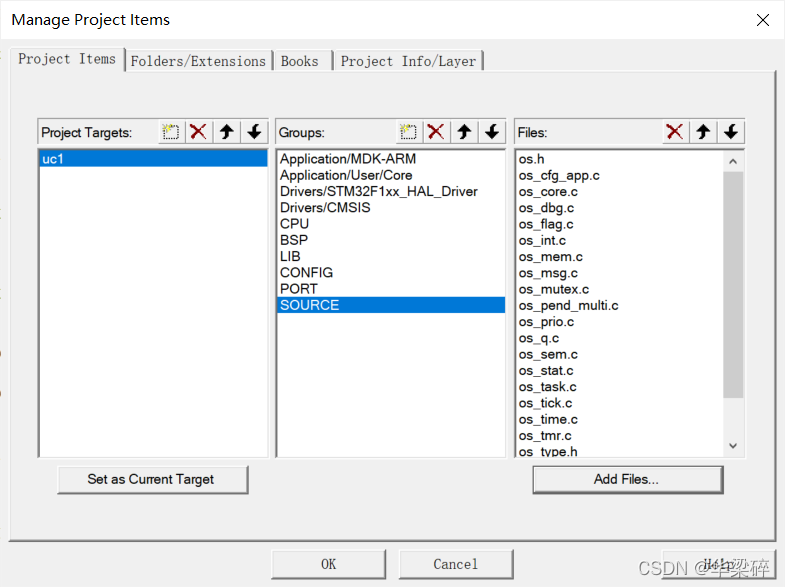The height and width of the screenshot is (587, 785).
Task: Open the Project Info/Layer tab
Action: (x=408, y=61)
